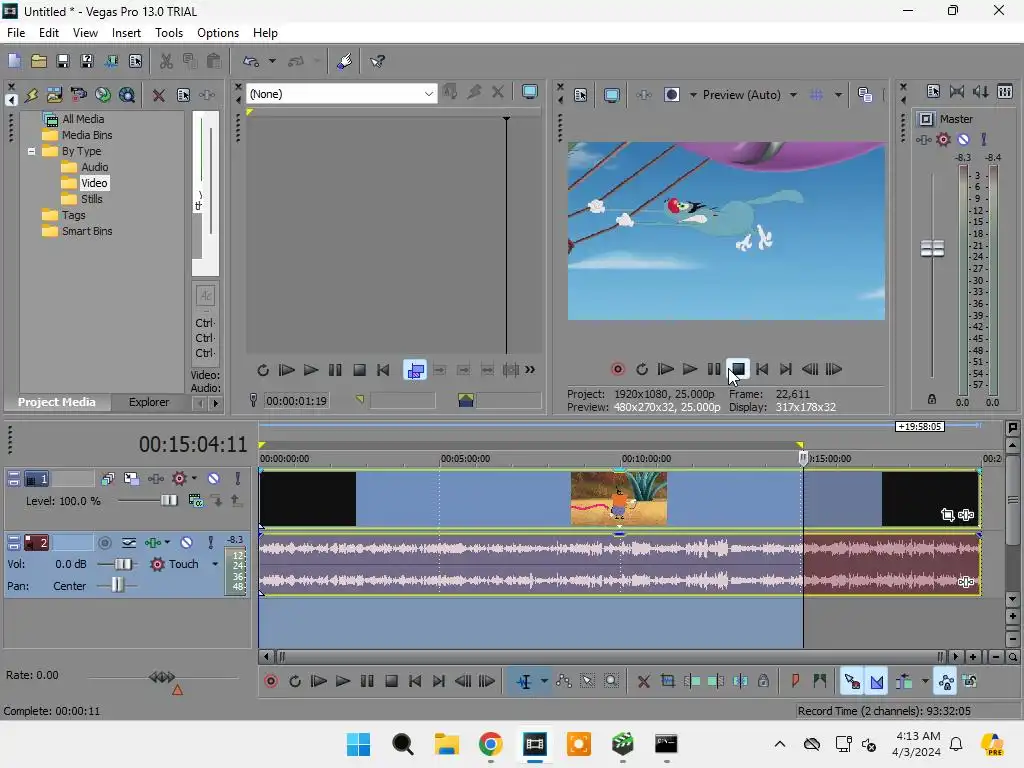Image resolution: width=1024 pixels, height=768 pixels.
Task: Click the Undo arrow icon
Action: pos(251,61)
